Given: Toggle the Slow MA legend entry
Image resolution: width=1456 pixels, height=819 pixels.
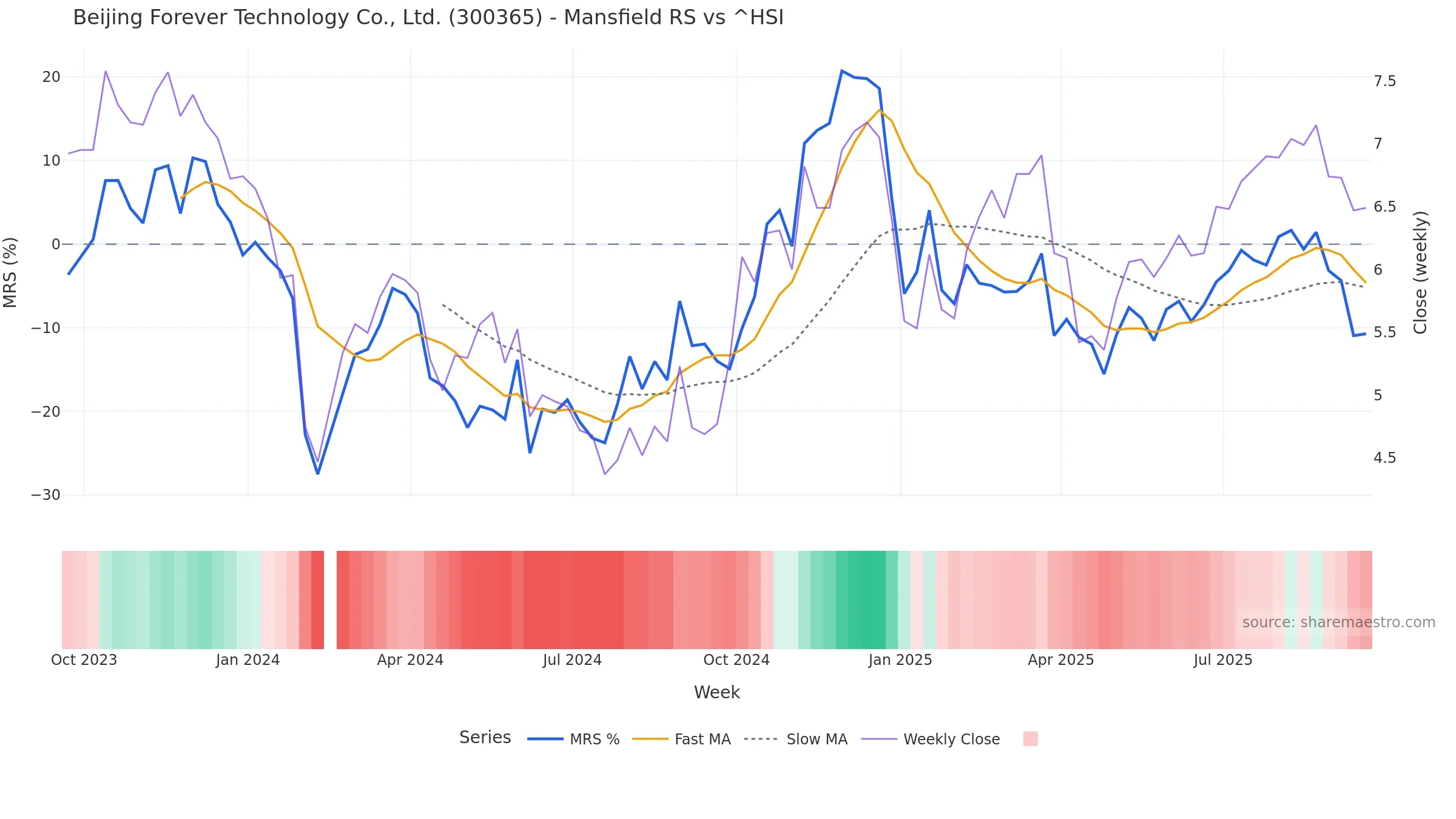Looking at the screenshot, I should (x=795, y=739).
